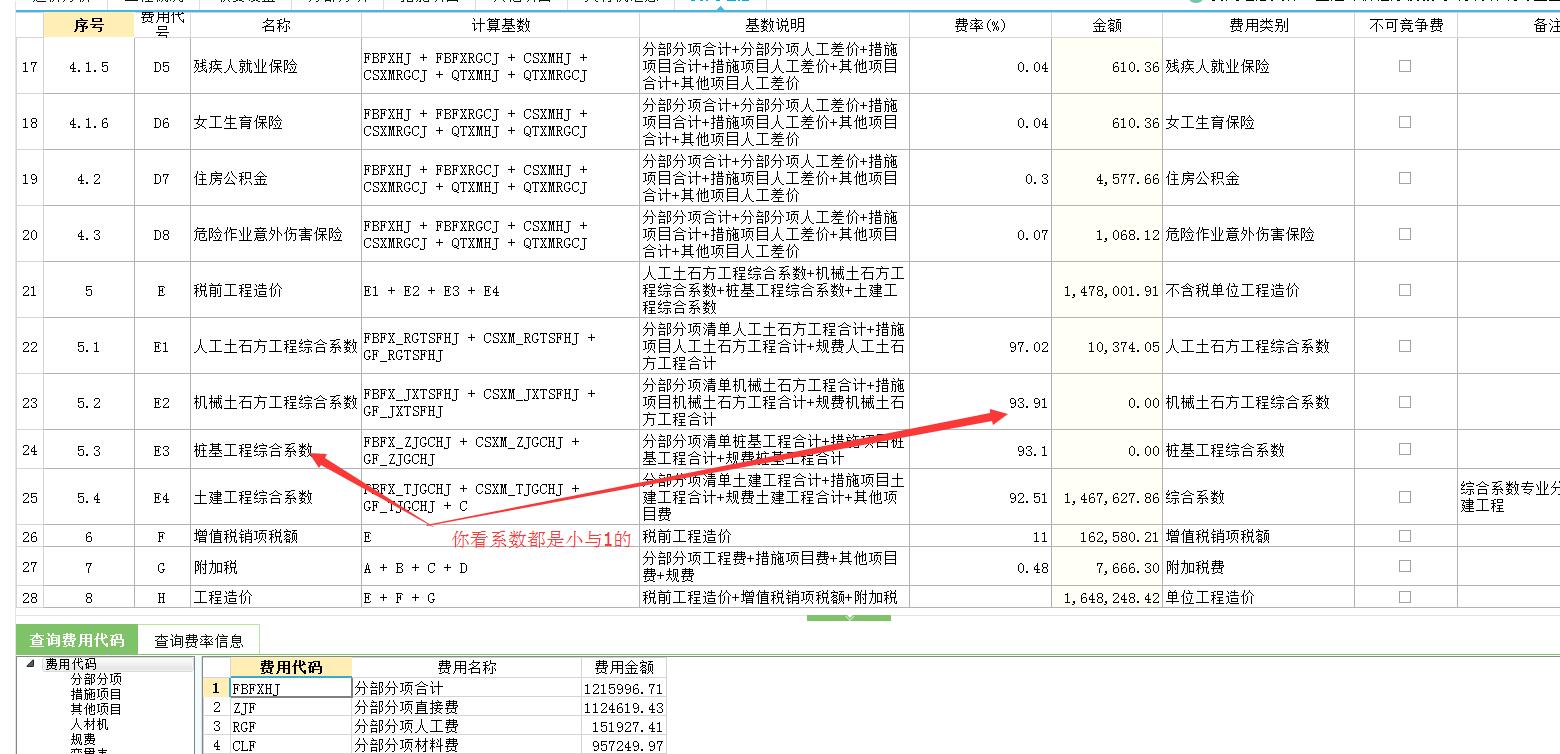
Task: Select the 分部分项人工费 name cell
Action: coord(467,726)
